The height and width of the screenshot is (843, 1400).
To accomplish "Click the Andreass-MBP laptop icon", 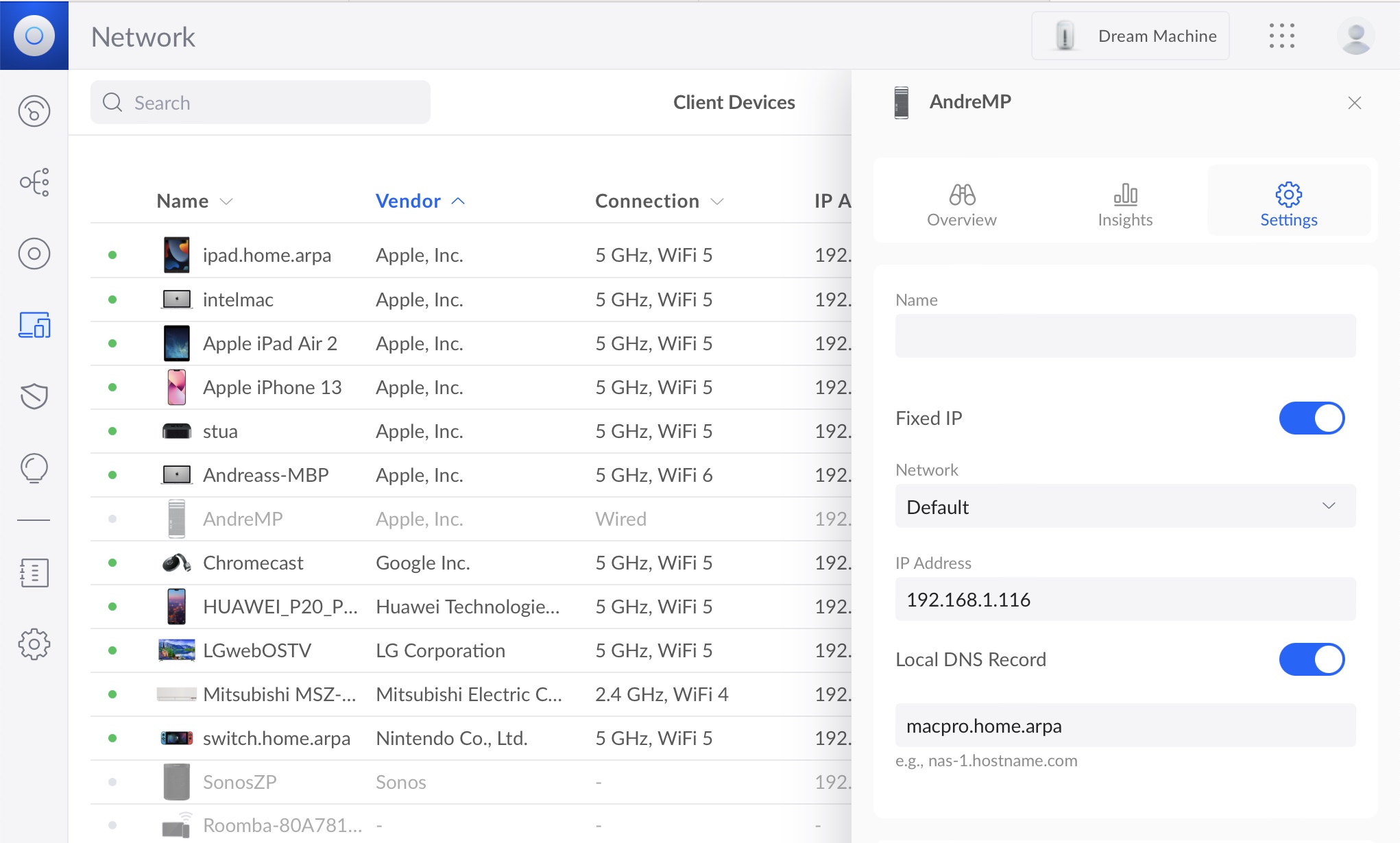I will pyautogui.click(x=177, y=475).
